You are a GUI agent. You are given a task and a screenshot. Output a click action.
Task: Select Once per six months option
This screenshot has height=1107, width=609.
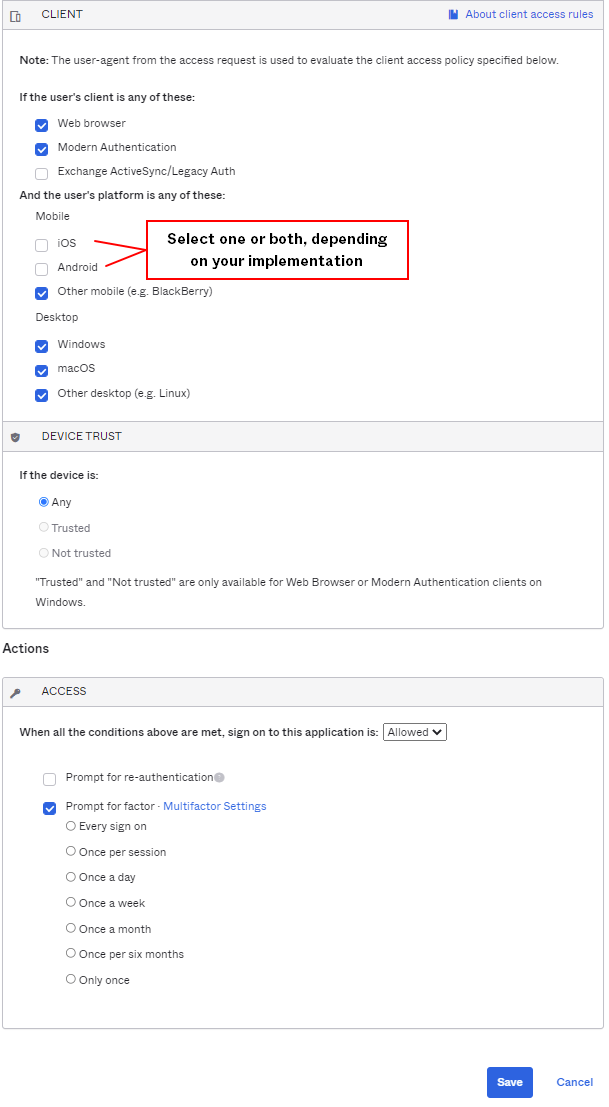[71, 954]
